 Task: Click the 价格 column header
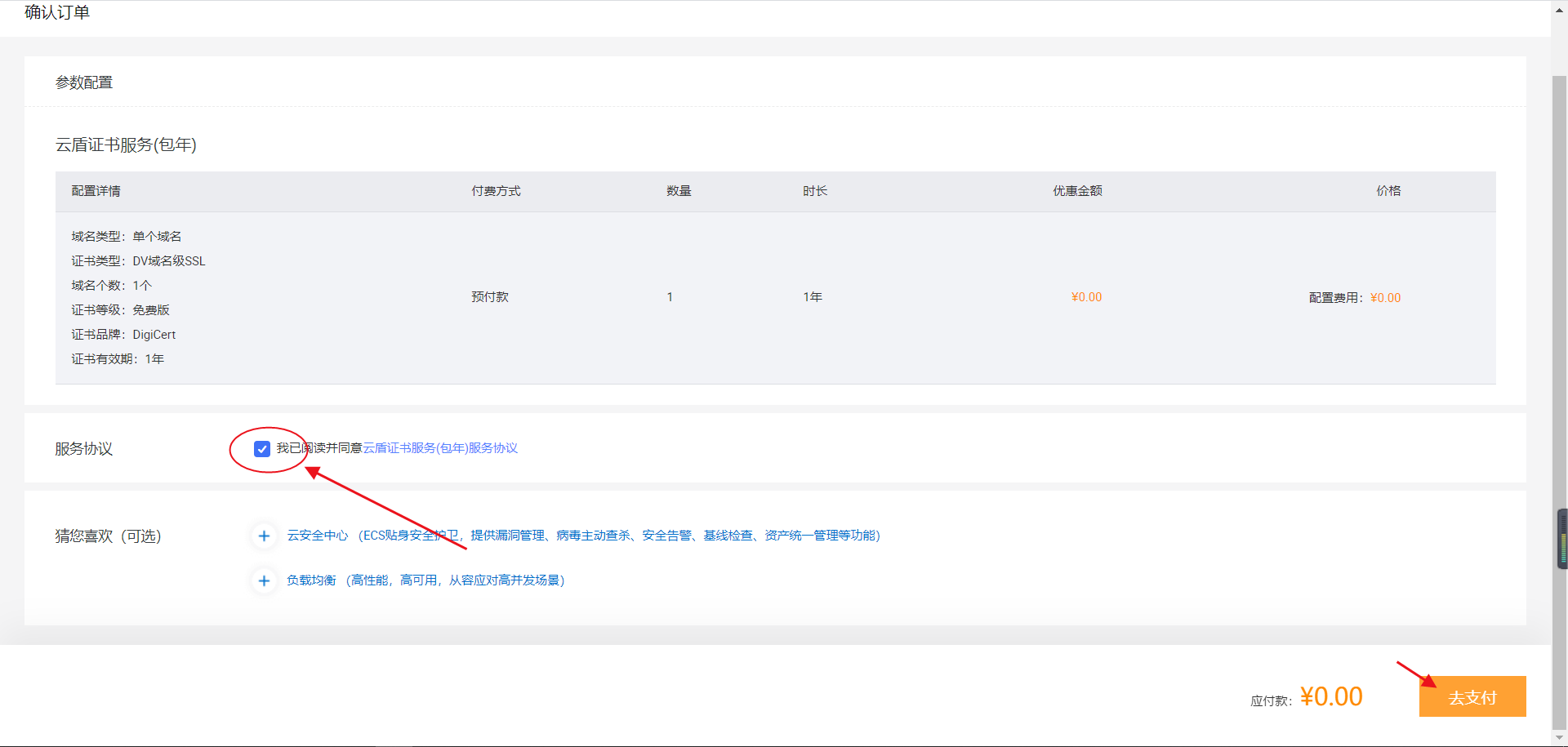point(1388,191)
